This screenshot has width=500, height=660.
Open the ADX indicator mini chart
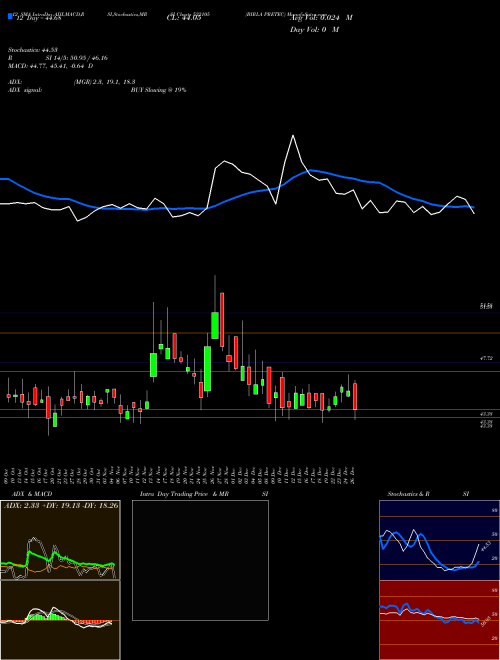(60, 540)
